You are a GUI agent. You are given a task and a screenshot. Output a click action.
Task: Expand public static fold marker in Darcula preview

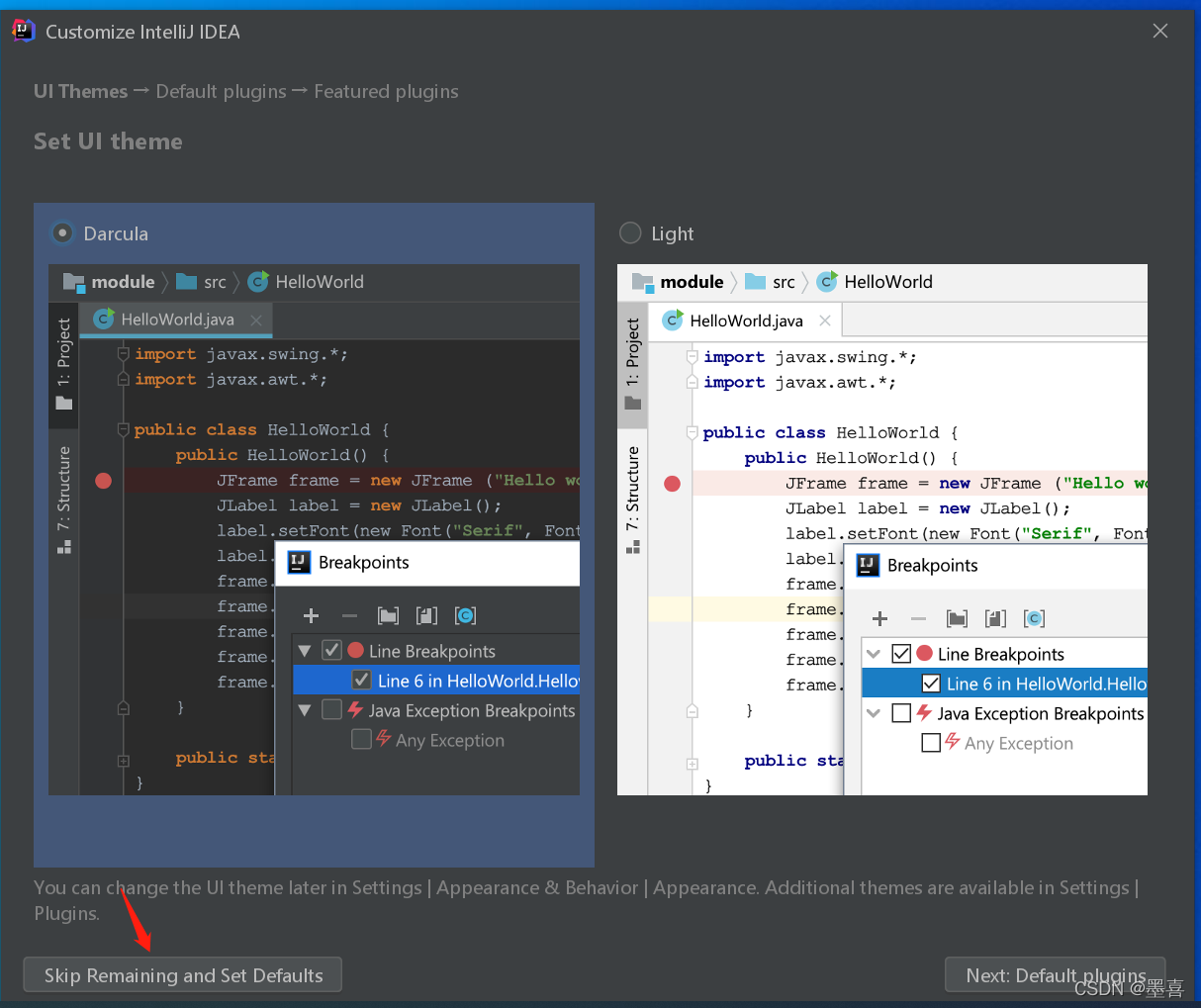(124, 761)
